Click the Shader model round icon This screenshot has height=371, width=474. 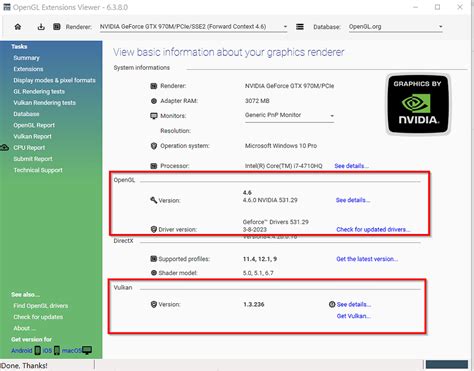point(154,273)
